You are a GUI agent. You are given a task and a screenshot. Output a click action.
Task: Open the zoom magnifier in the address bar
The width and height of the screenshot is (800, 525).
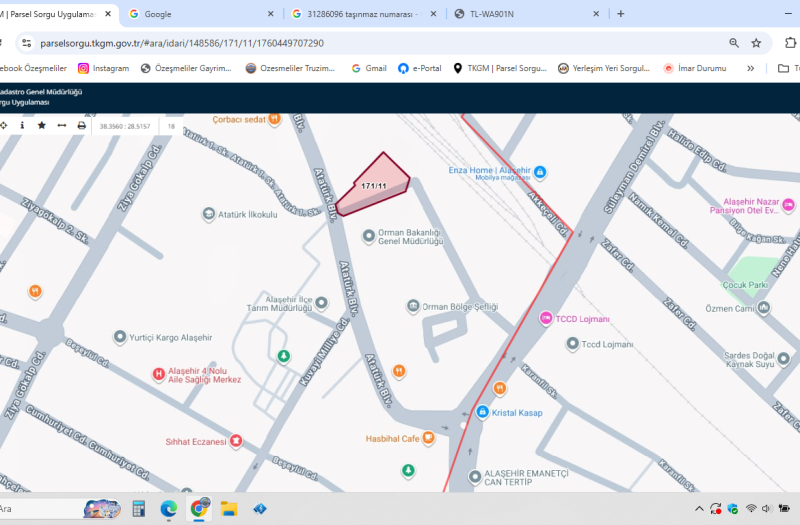(x=734, y=43)
